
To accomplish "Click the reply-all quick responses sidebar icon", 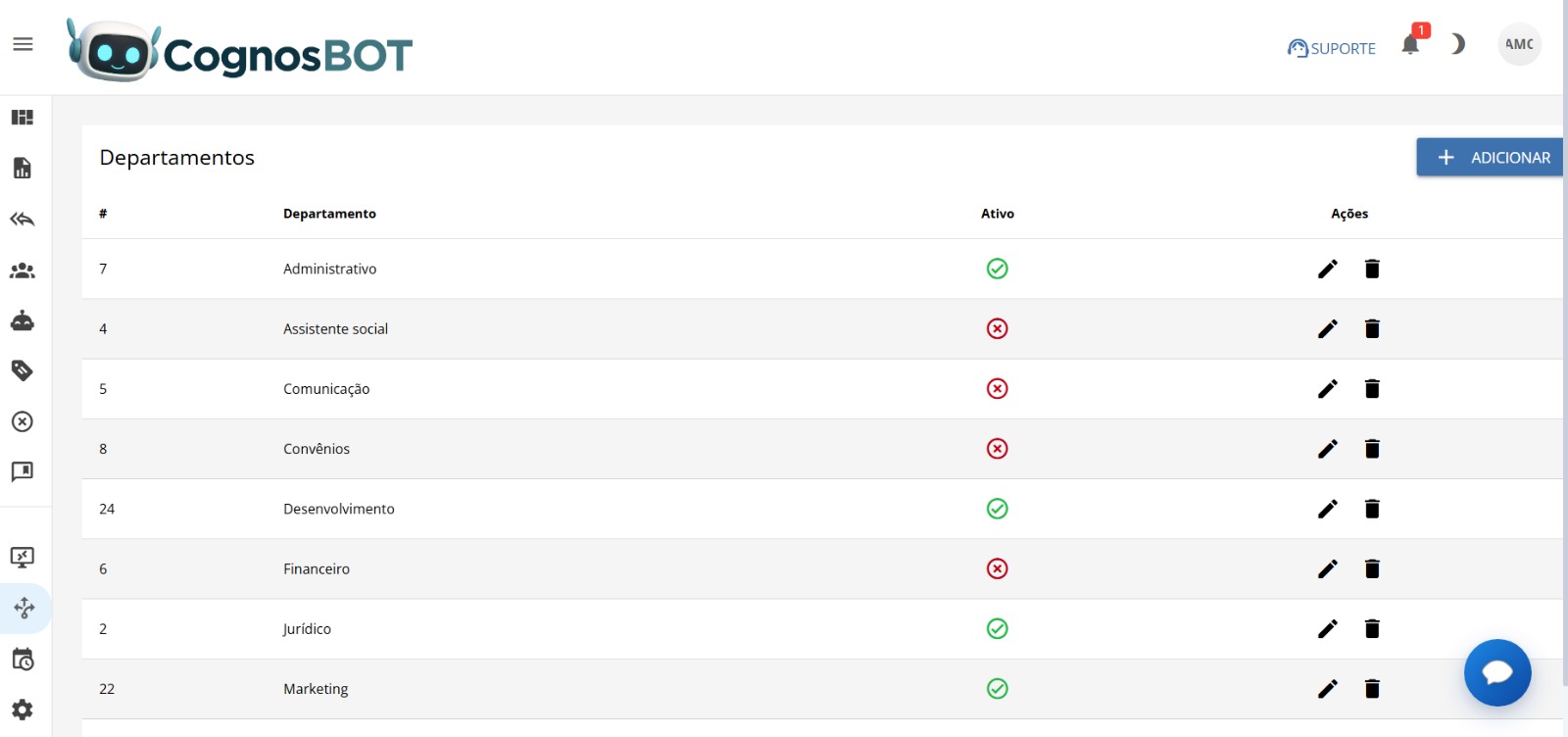I will click(23, 220).
